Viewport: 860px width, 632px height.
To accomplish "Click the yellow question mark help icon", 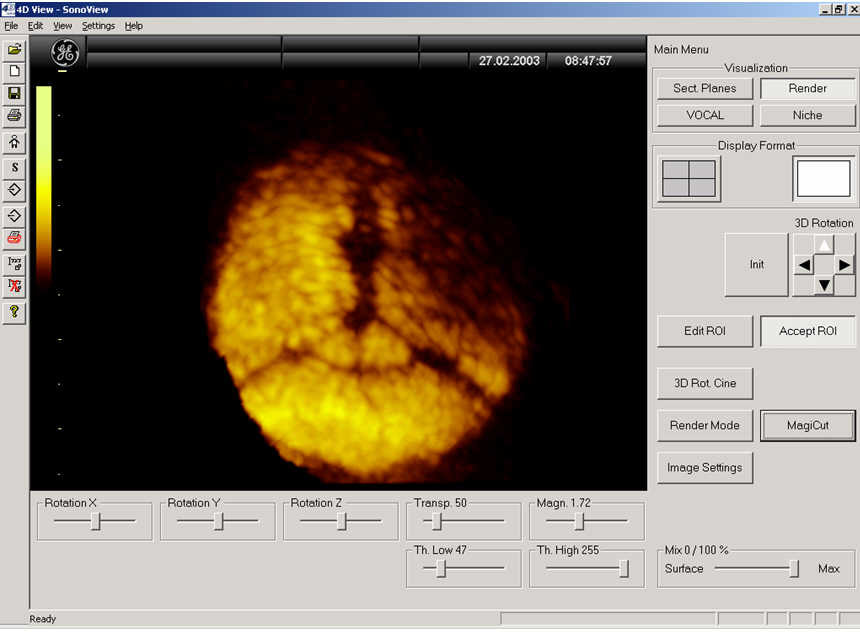I will [x=14, y=312].
